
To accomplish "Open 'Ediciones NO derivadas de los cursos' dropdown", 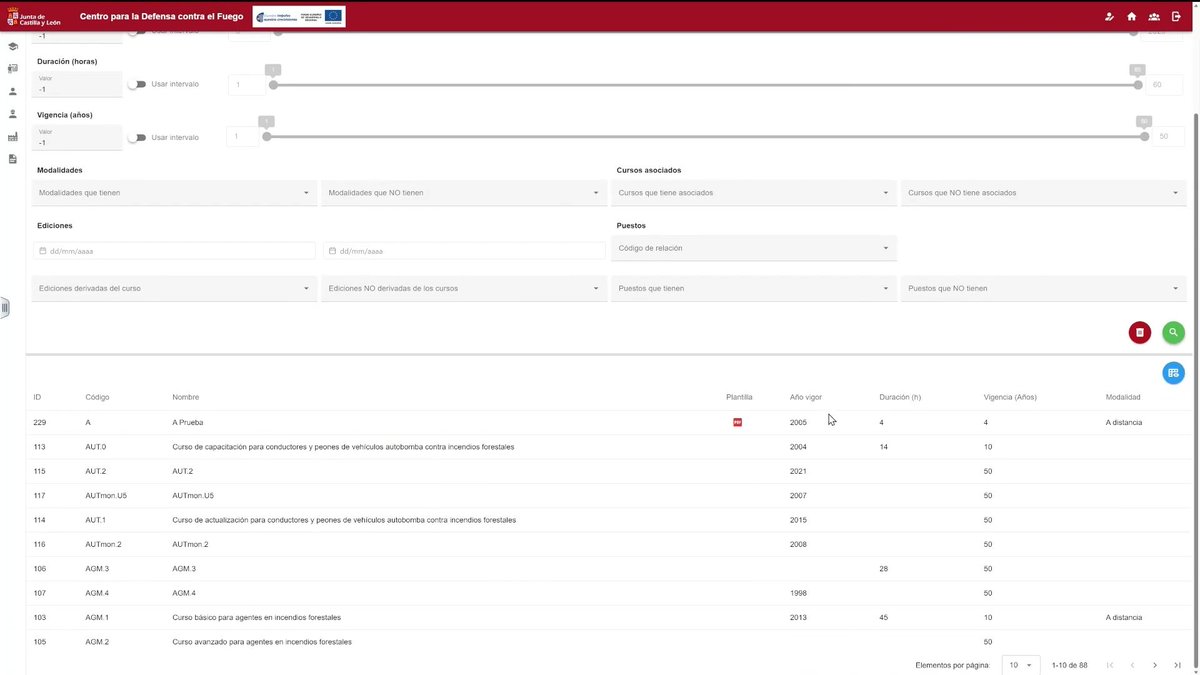I will coord(464,289).
